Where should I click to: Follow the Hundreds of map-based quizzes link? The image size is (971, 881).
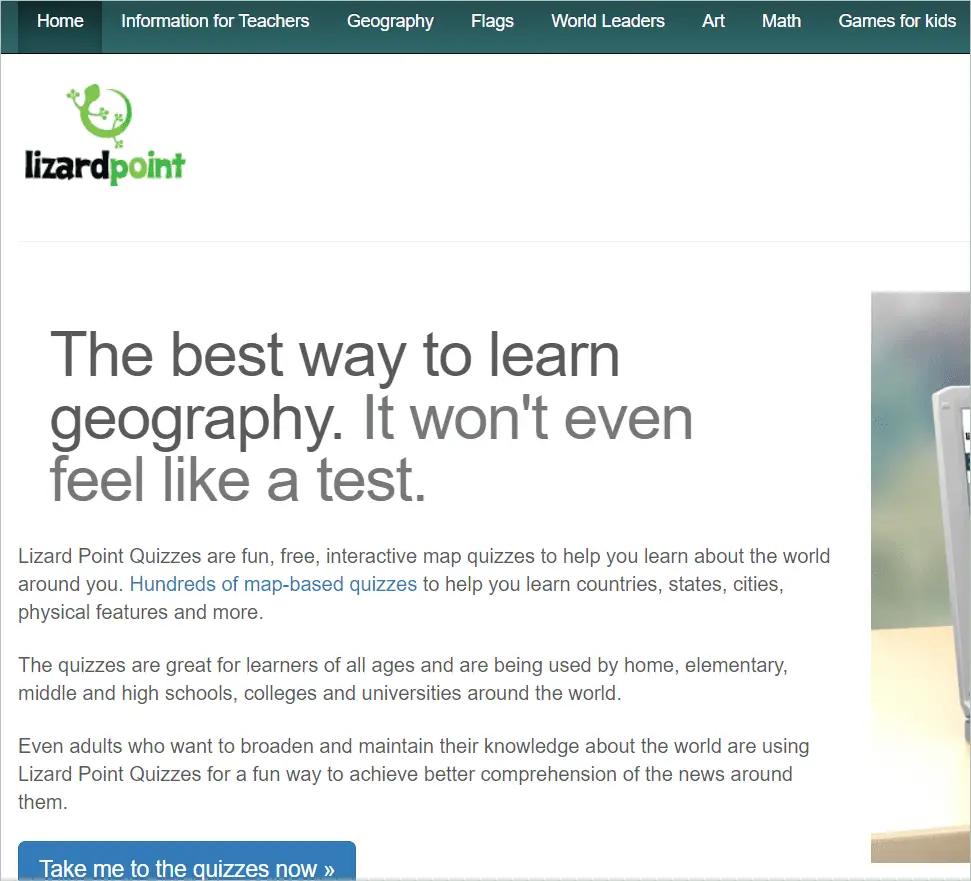pyautogui.click(x=273, y=584)
